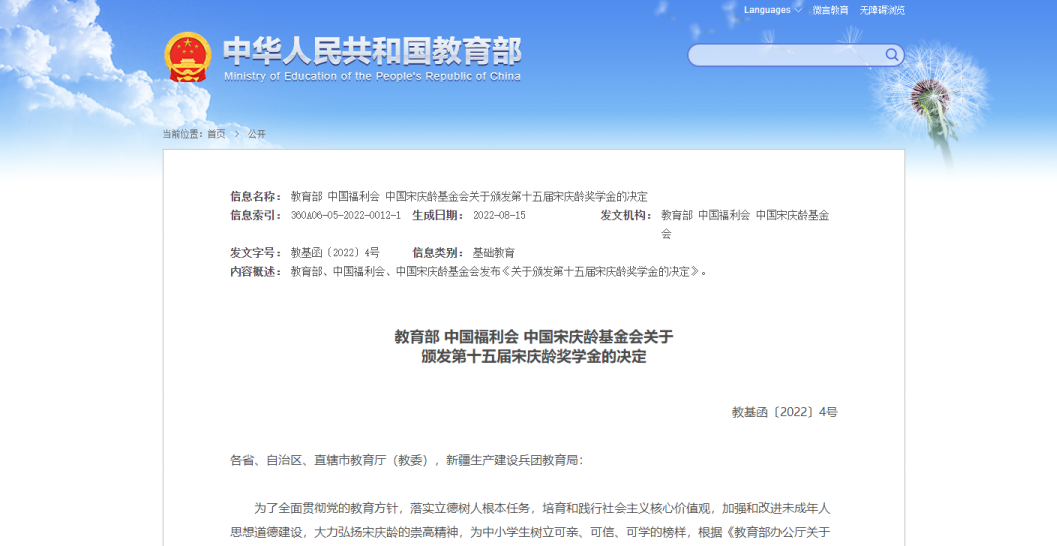This screenshot has height=546, width=1057.
Task: Click the 内容概述 label
Action: pos(255,272)
